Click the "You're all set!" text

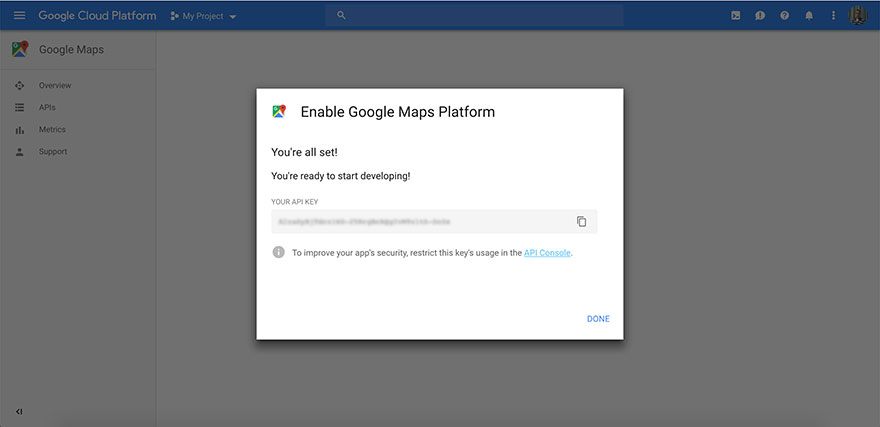[304, 151]
